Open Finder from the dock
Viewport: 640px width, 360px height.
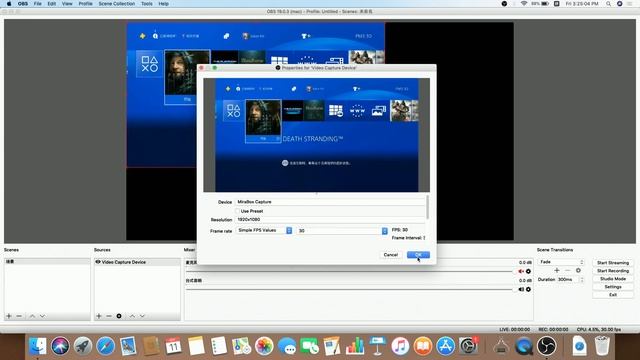click(x=38, y=346)
